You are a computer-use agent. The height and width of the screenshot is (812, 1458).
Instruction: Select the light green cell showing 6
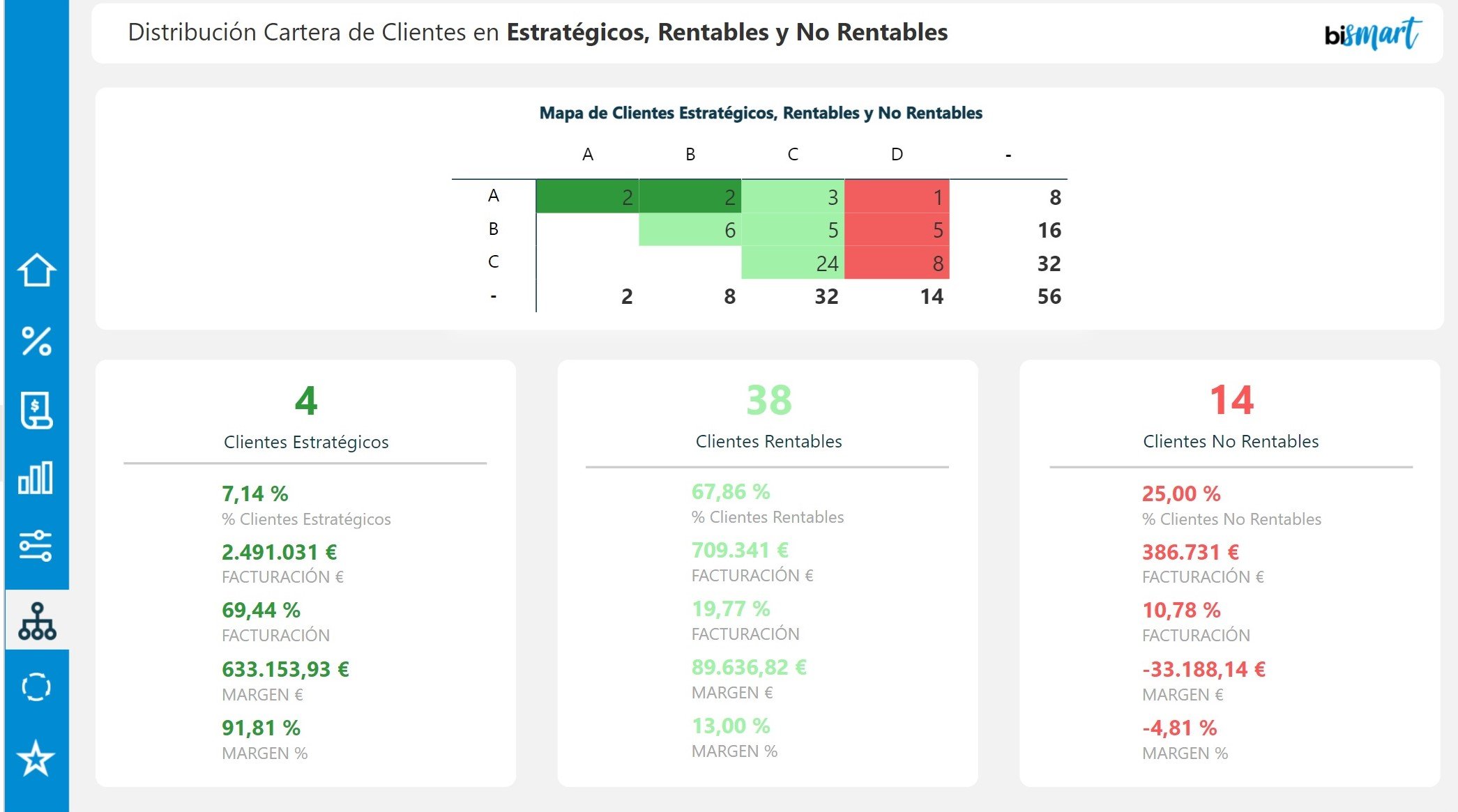tap(690, 230)
